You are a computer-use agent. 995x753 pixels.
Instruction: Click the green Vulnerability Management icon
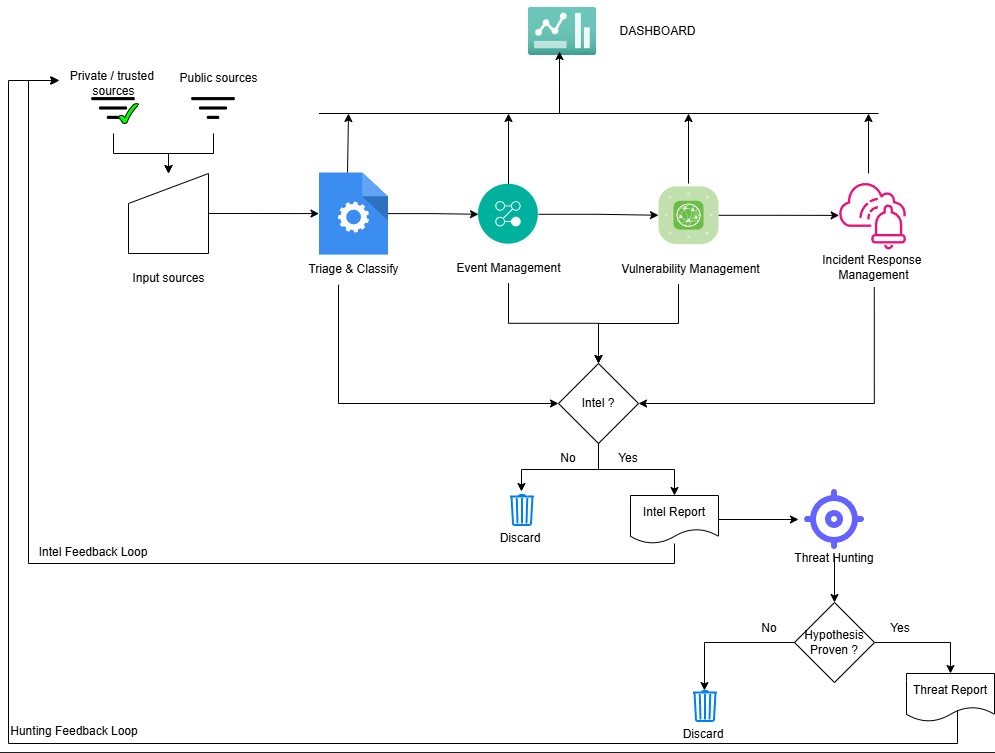tap(688, 215)
